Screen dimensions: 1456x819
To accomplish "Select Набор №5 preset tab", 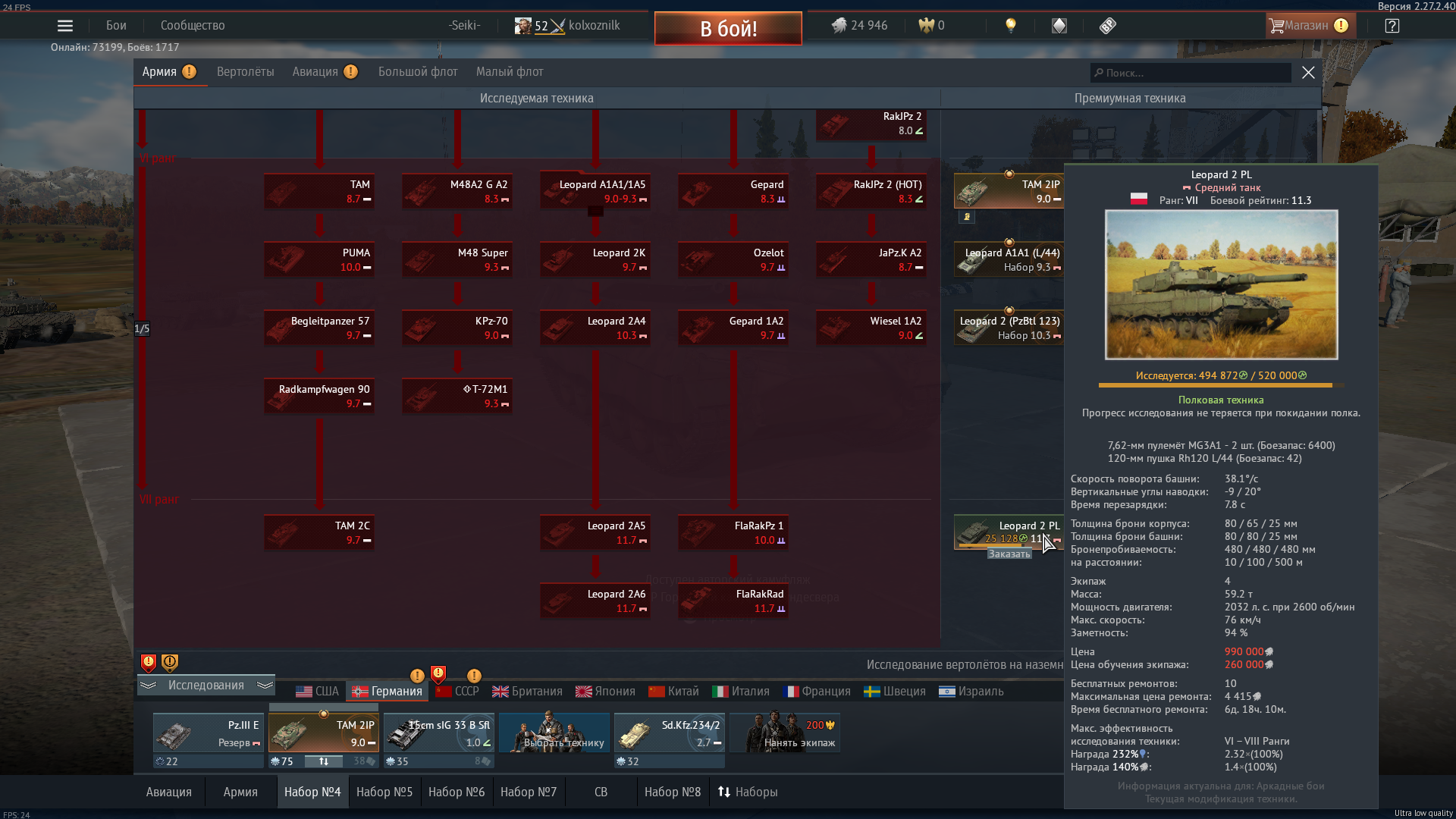I will pyautogui.click(x=384, y=792).
